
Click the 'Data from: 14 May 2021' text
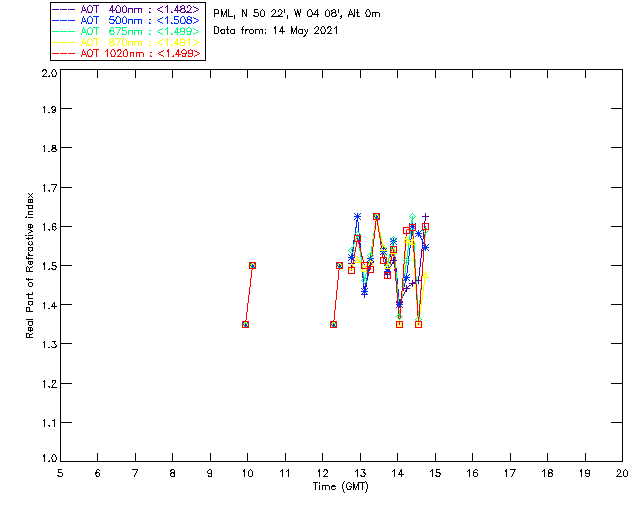pyautogui.click(x=276, y=31)
